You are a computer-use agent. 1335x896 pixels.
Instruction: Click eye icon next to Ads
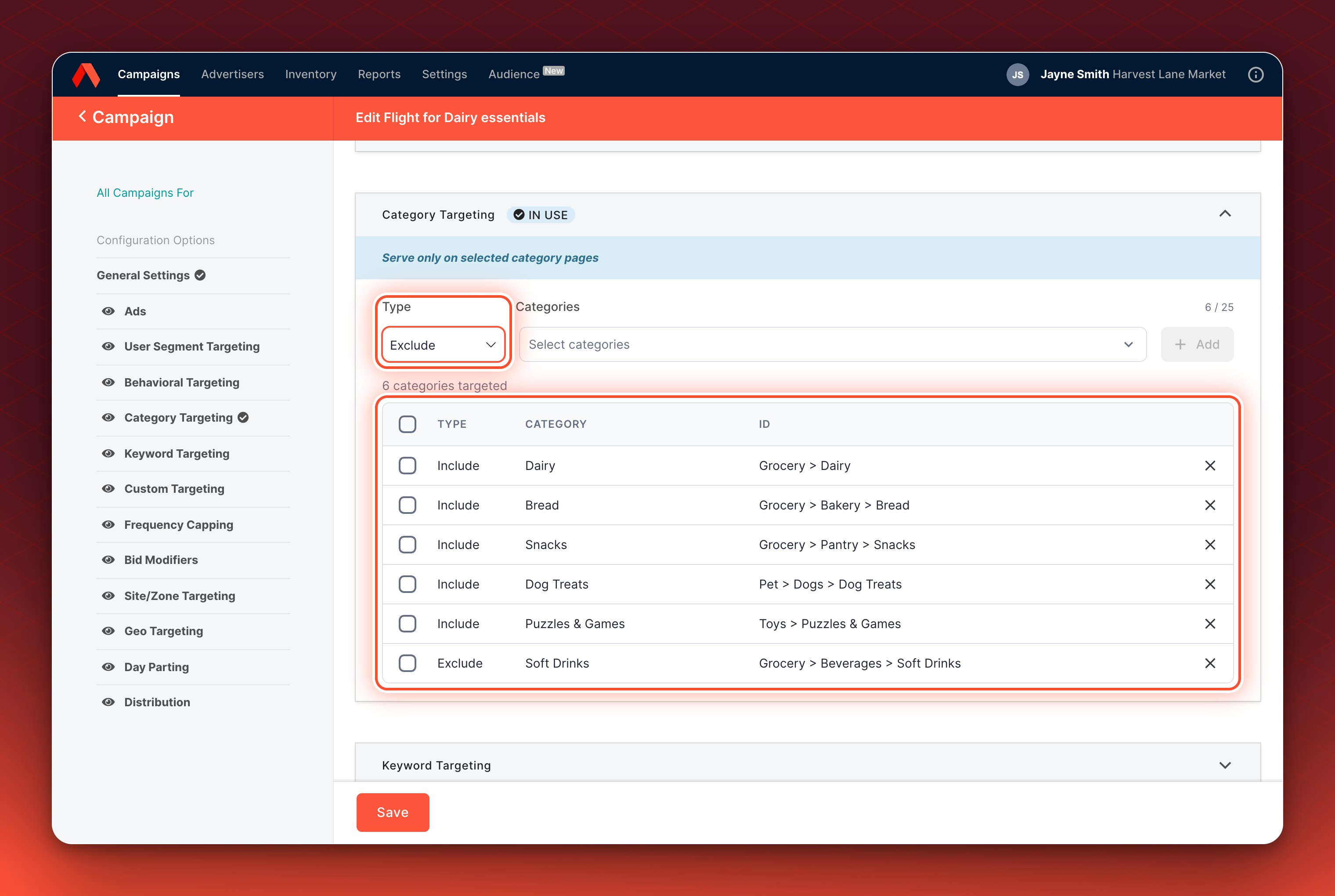pyautogui.click(x=108, y=311)
